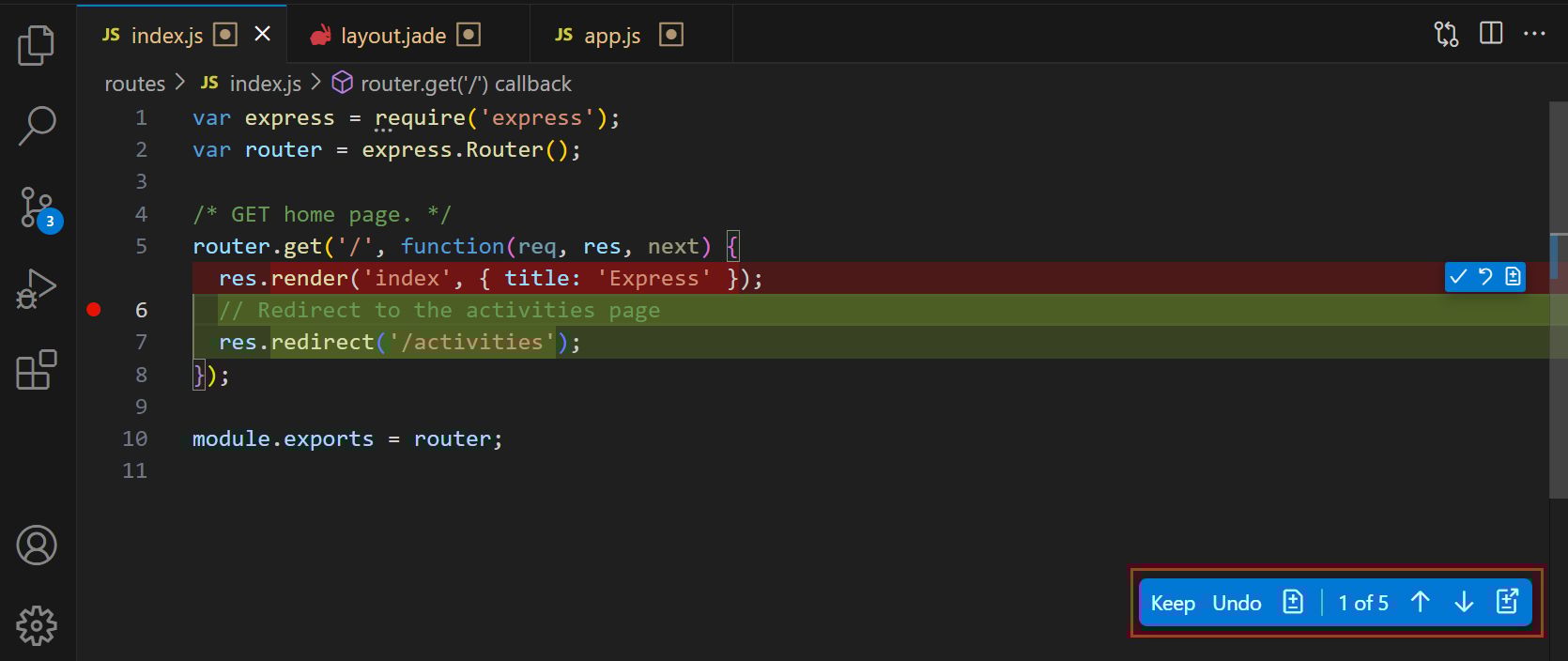Open the Extensions view icon

point(37,370)
